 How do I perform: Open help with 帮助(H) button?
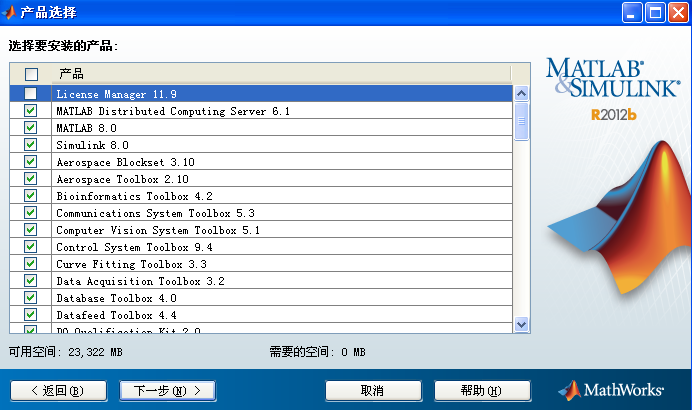(482, 391)
